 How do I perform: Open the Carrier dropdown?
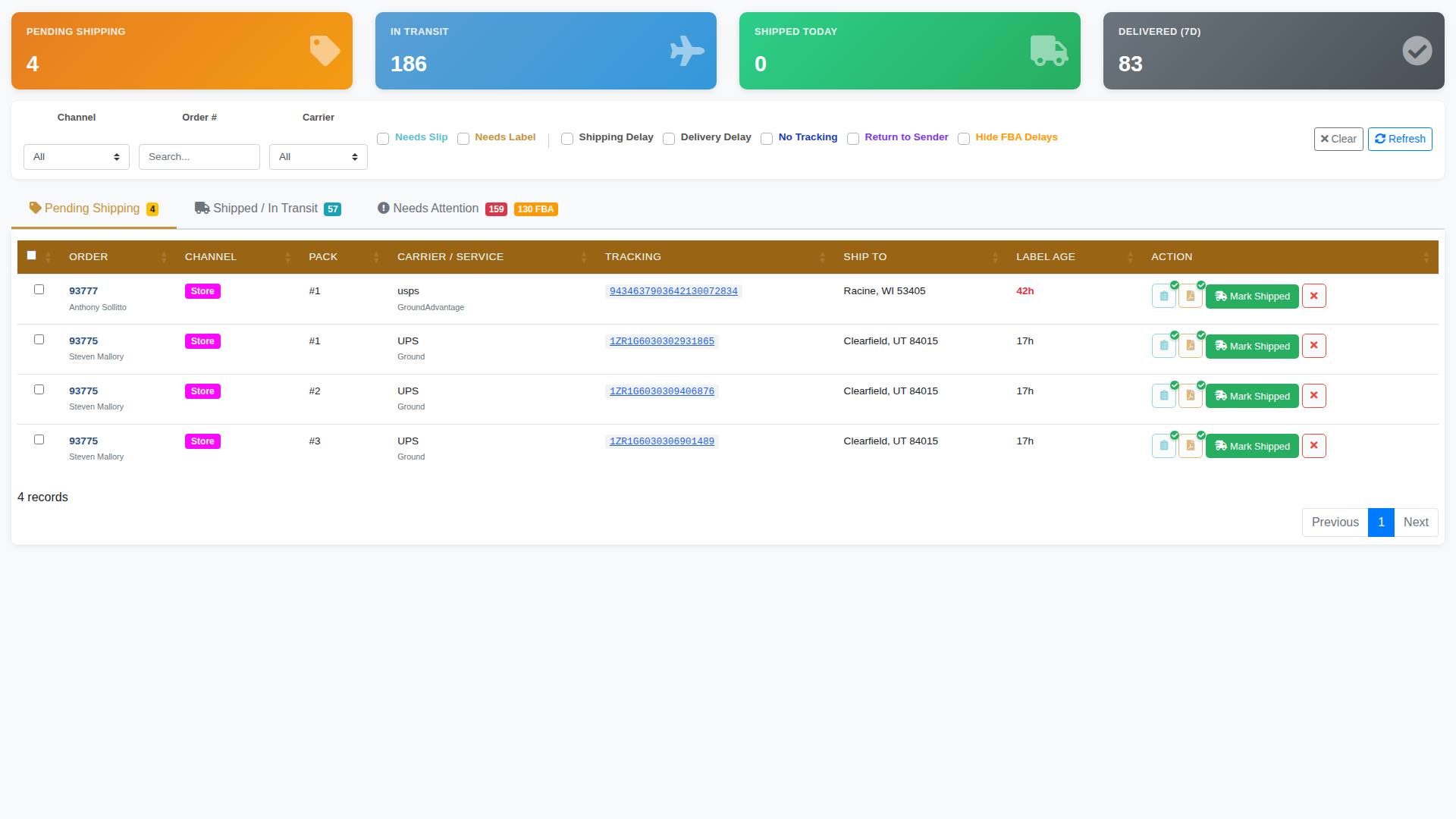click(x=318, y=156)
